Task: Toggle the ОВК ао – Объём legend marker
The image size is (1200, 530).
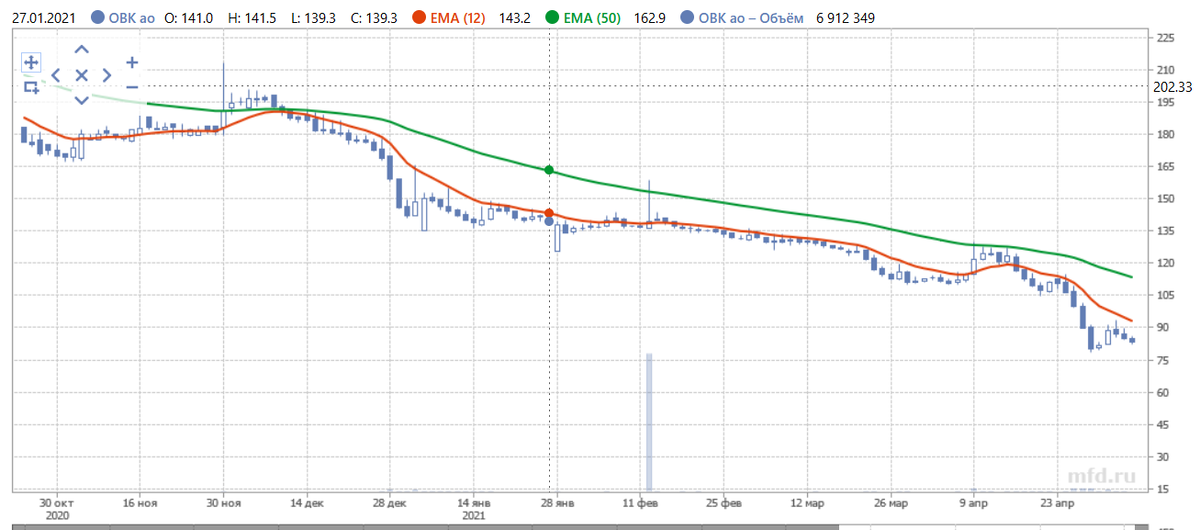Action: click(685, 17)
